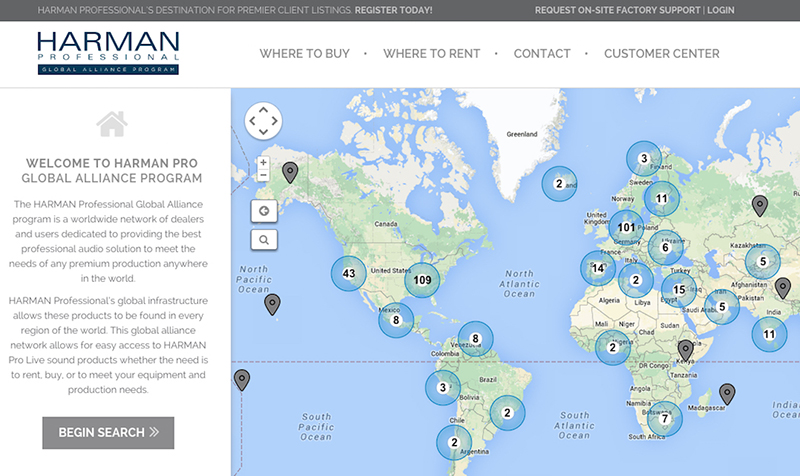Go to the Contact page
The height and width of the screenshot is (476, 800).
(542, 54)
